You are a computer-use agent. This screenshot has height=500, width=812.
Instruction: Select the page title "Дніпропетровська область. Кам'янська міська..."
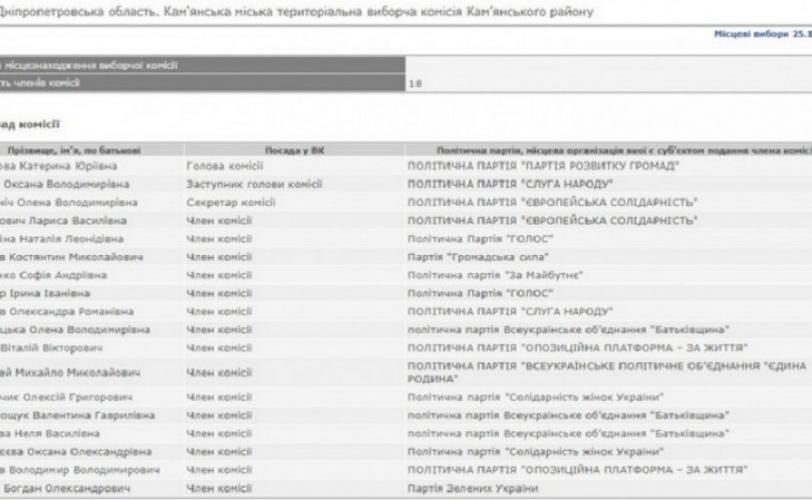coord(296,11)
